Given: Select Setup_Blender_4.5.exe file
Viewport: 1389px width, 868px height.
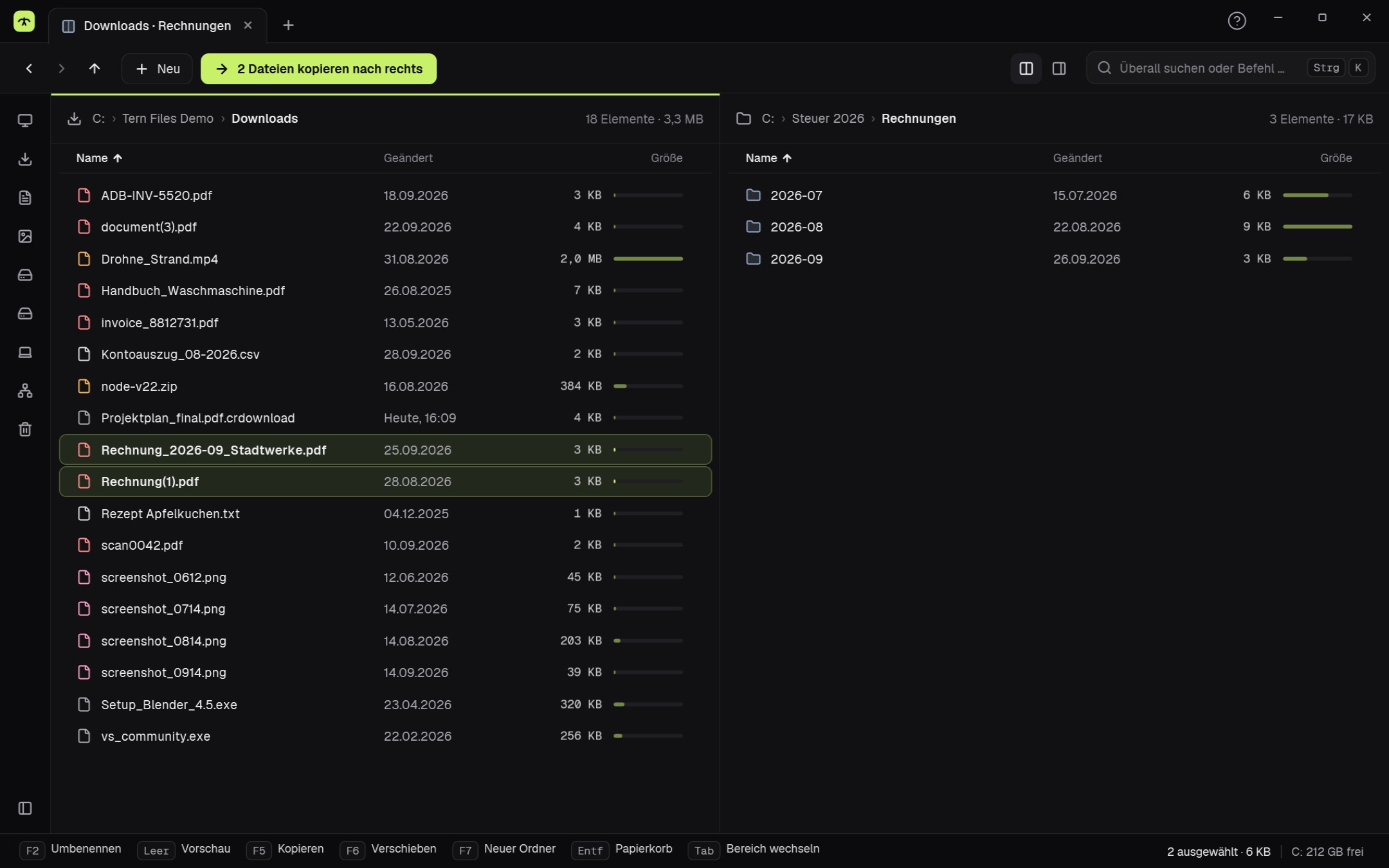Looking at the screenshot, I should tap(385, 704).
